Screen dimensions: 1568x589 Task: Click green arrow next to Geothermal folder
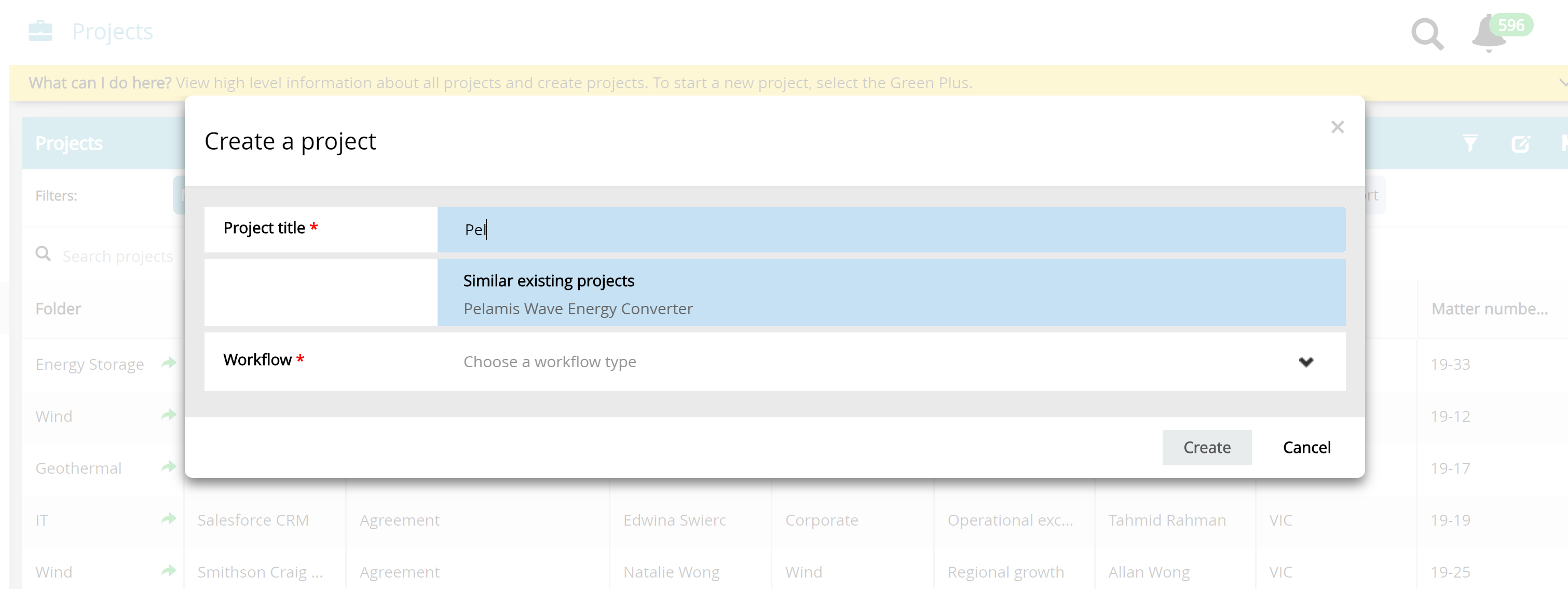coord(169,468)
